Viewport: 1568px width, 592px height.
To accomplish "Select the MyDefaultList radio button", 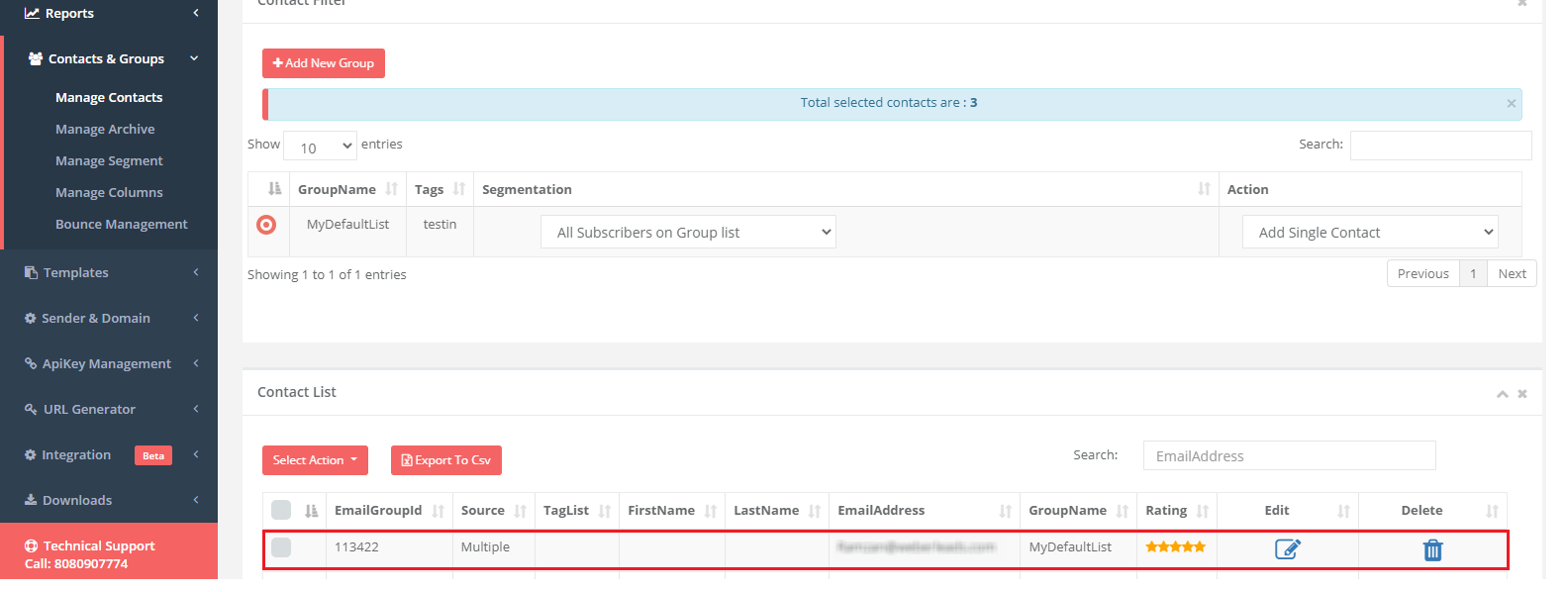I will coord(266,225).
